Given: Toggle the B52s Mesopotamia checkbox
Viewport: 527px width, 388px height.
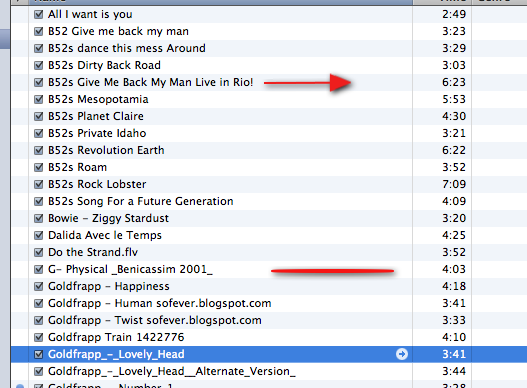Looking at the screenshot, I should tap(39, 100).
